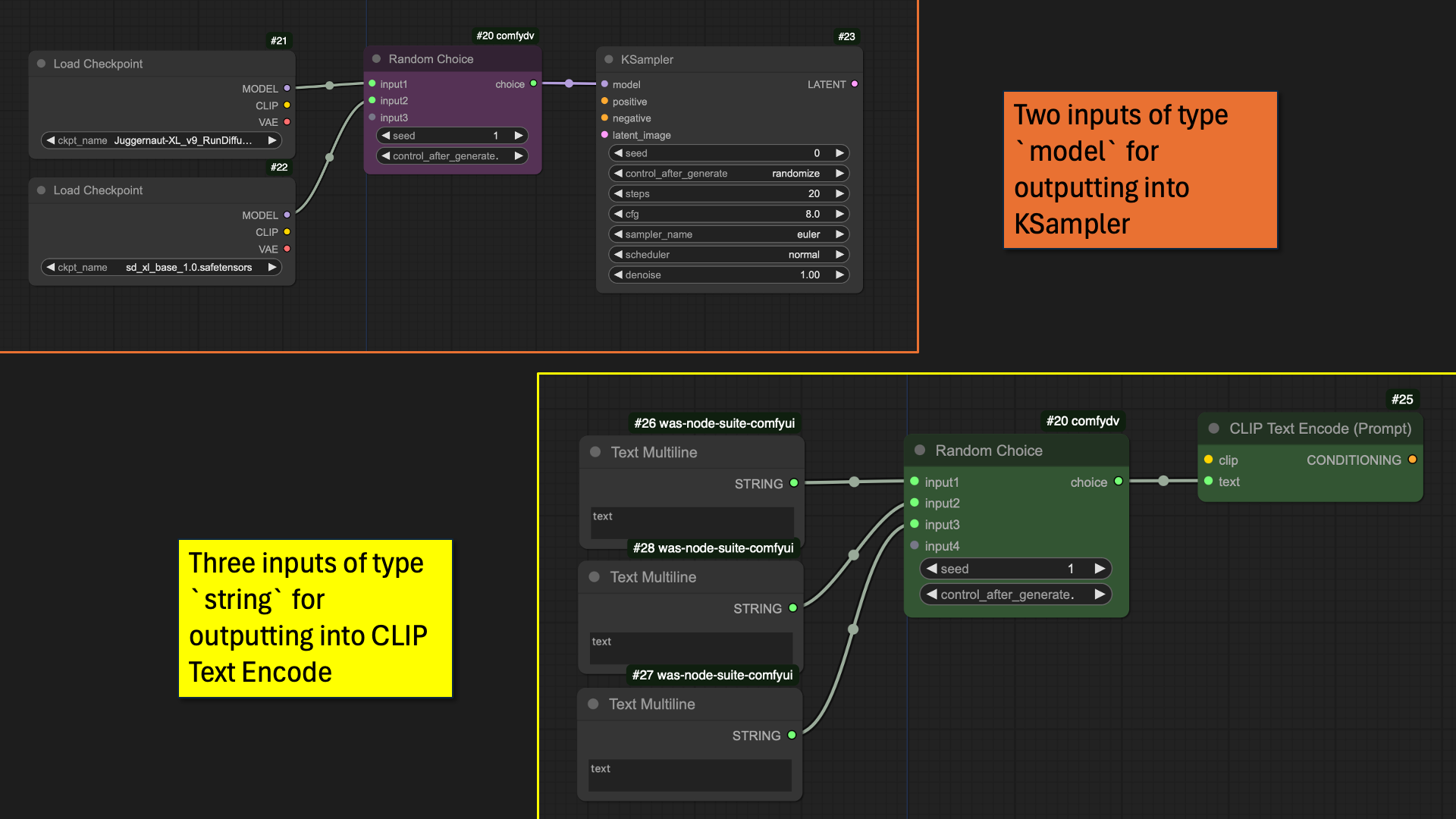Click the KSampler LATENT output socket
Screen dimensions: 1456x819
coord(855,84)
